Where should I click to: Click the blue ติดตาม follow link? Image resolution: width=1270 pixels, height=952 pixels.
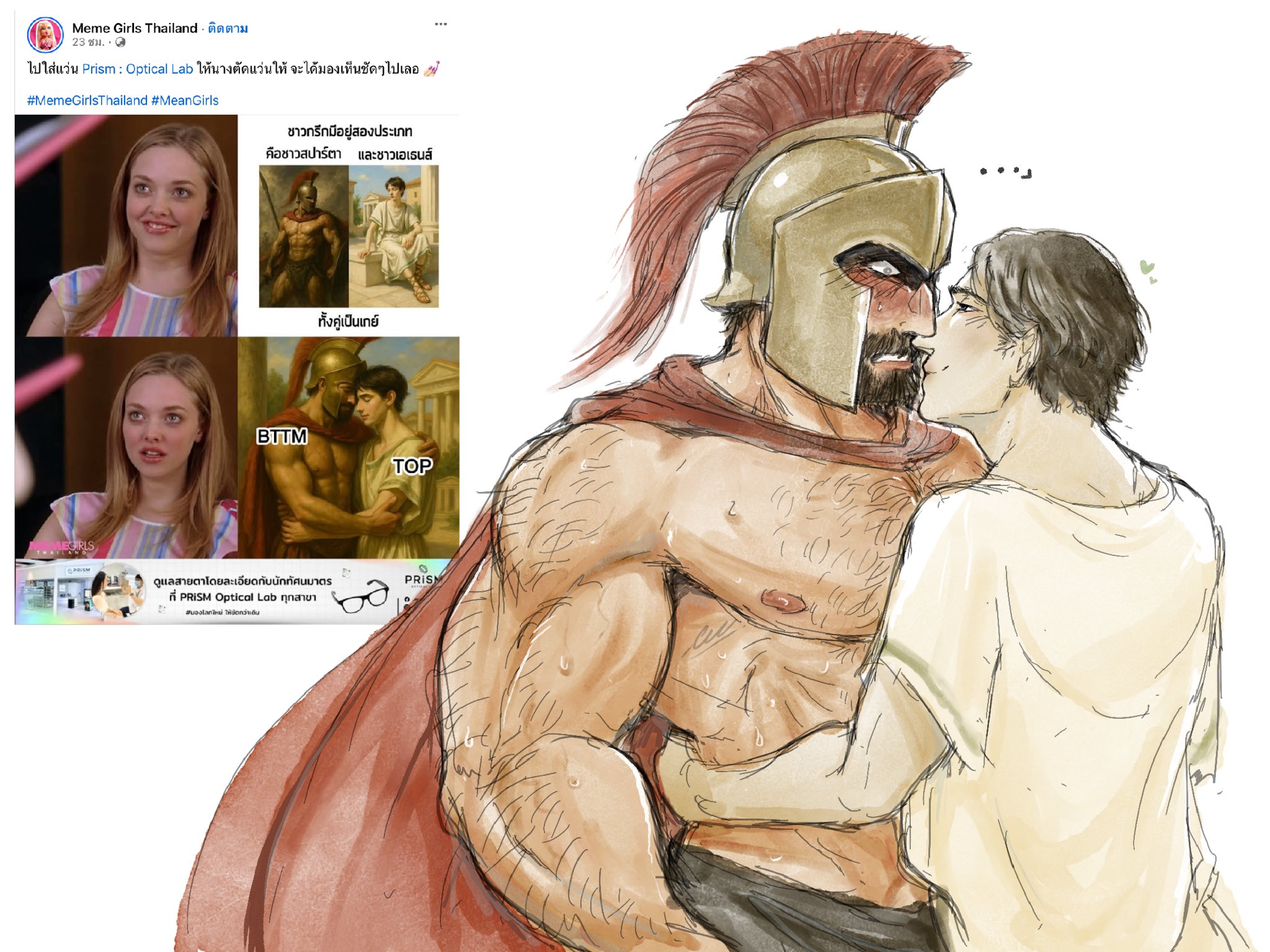pos(228,28)
